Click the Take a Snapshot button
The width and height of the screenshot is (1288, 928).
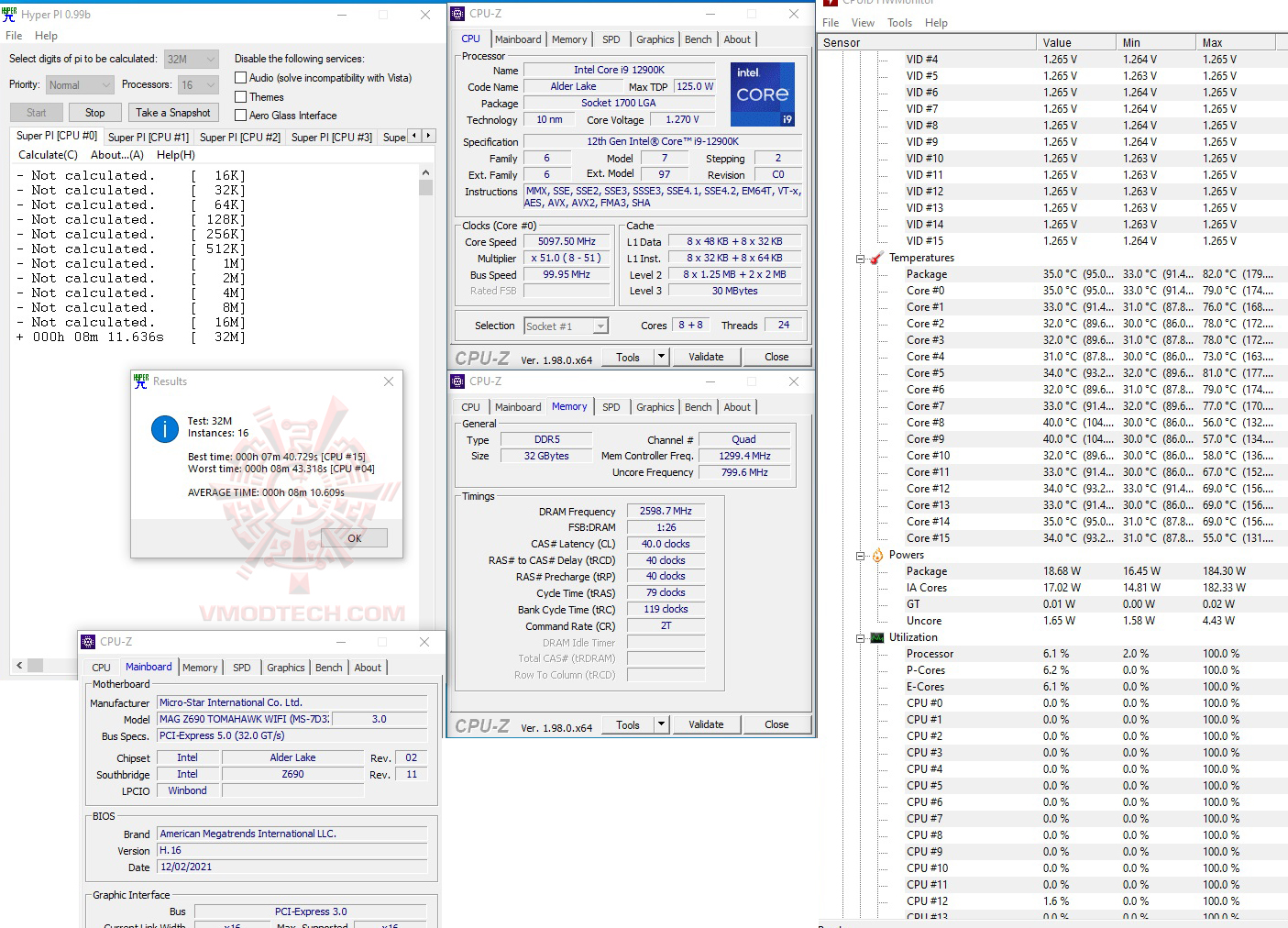pos(173,113)
